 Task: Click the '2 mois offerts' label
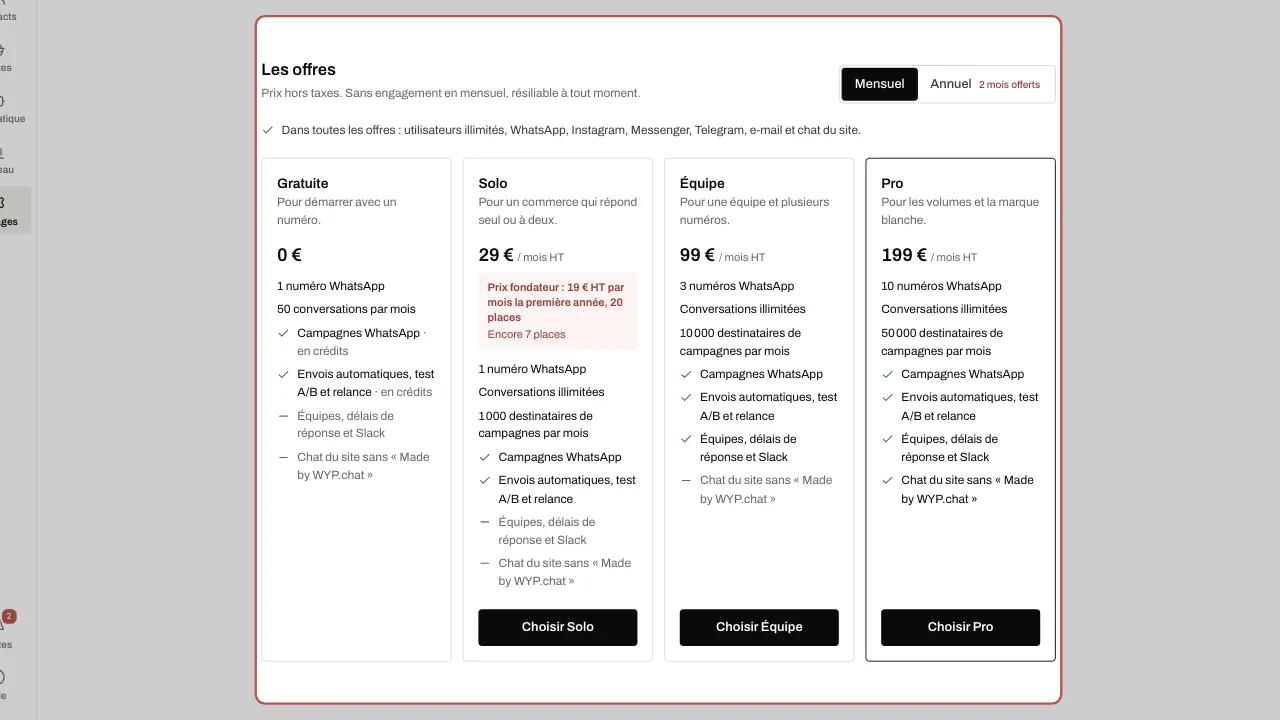click(1009, 85)
